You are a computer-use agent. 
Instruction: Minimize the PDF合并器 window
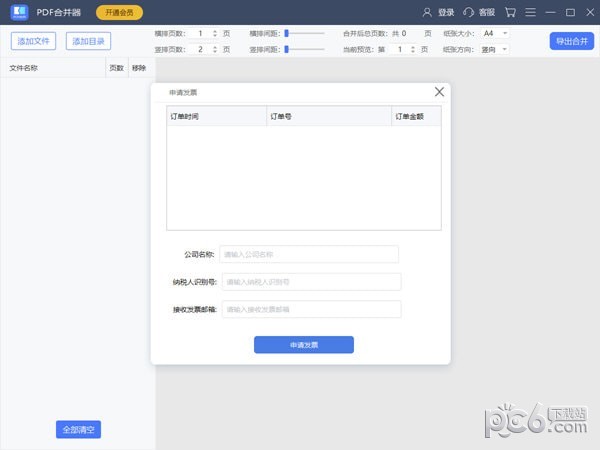(550, 13)
